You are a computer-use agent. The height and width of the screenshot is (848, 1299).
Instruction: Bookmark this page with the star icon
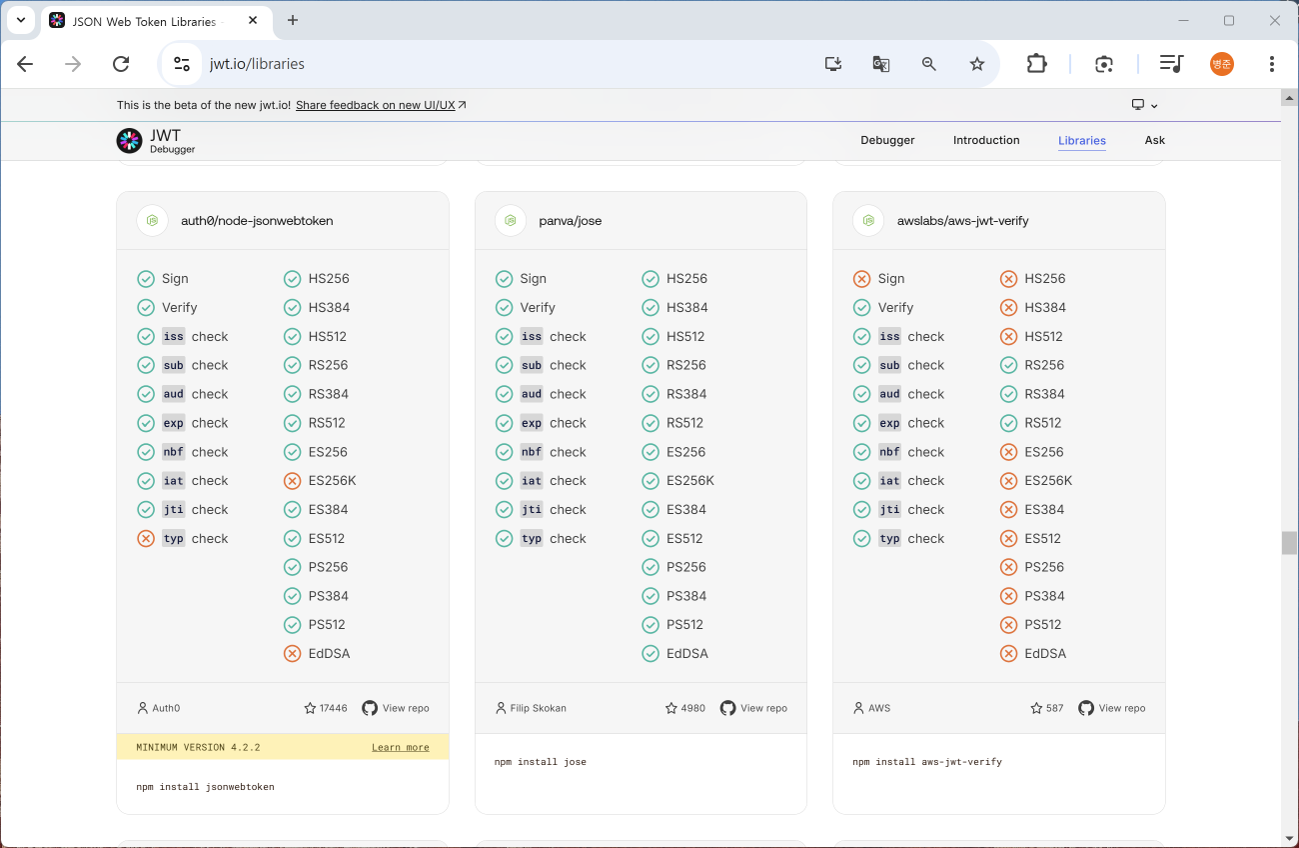(977, 64)
